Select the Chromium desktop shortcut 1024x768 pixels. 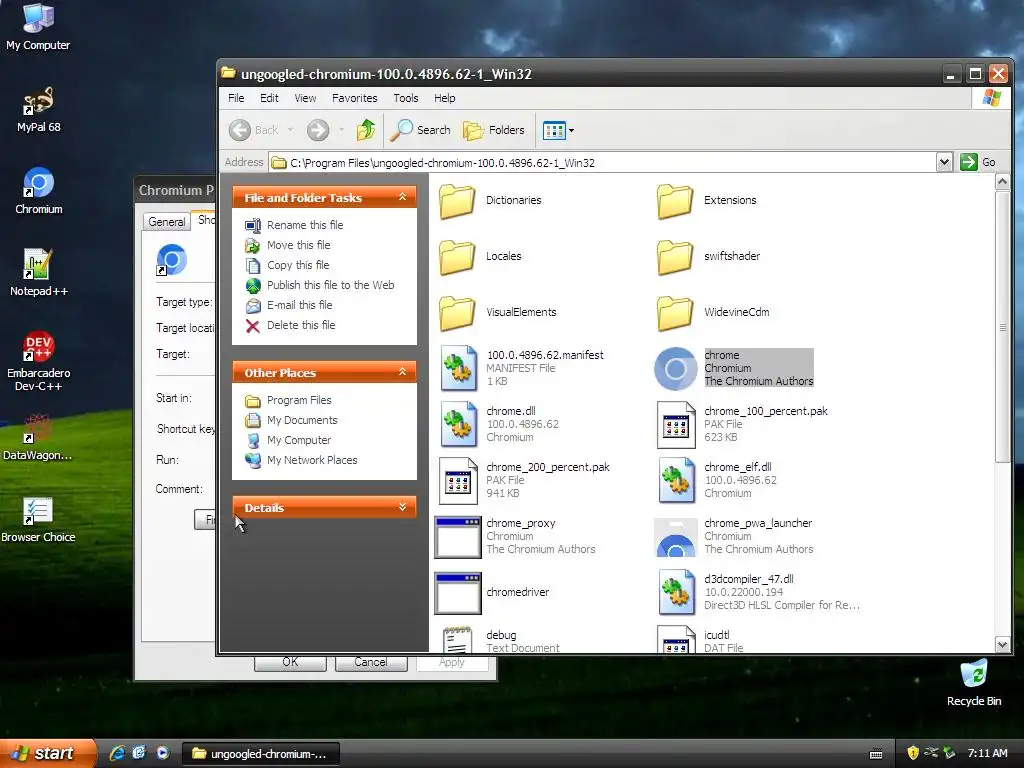click(39, 191)
